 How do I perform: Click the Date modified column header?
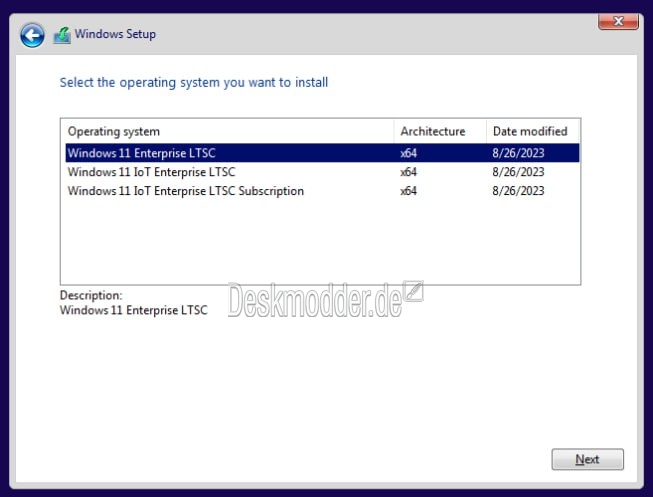point(529,131)
